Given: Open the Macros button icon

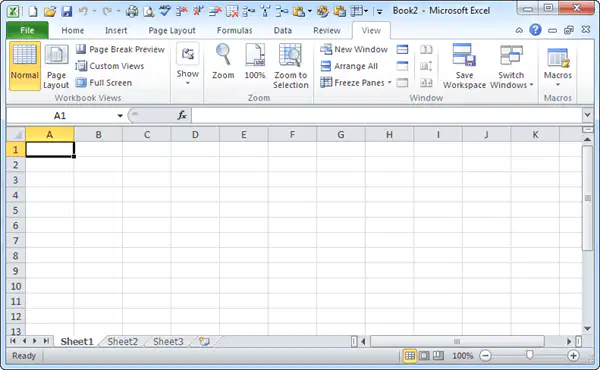Looking at the screenshot, I should [x=558, y=58].
